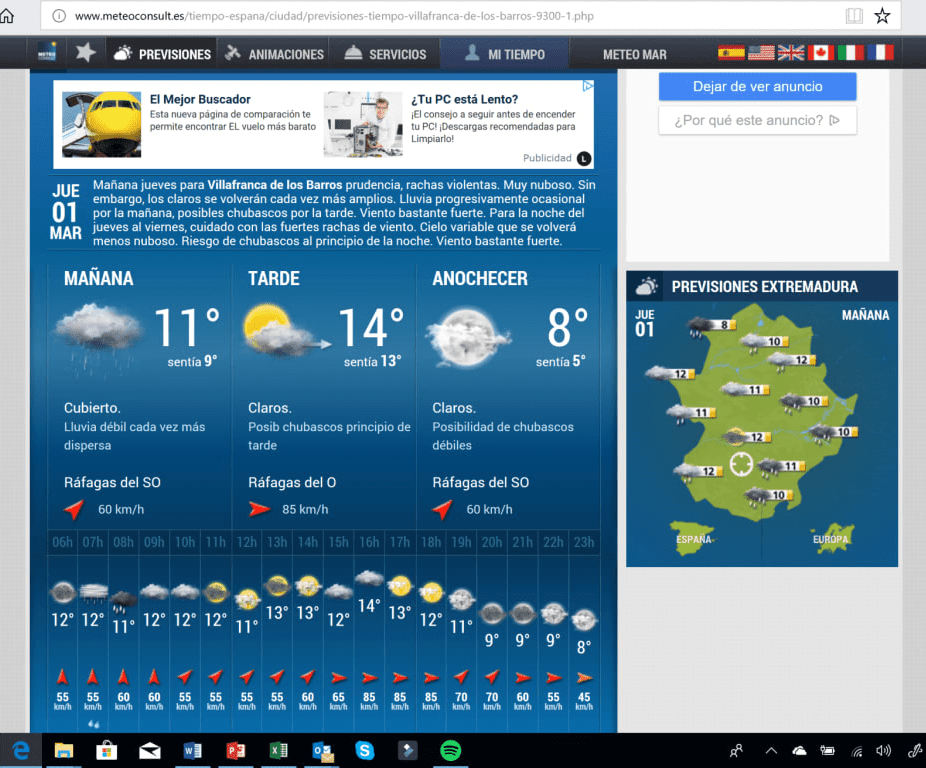Open site favorites star in navigation bar
Screen dimensions: 926x768
tap(86, 53)
